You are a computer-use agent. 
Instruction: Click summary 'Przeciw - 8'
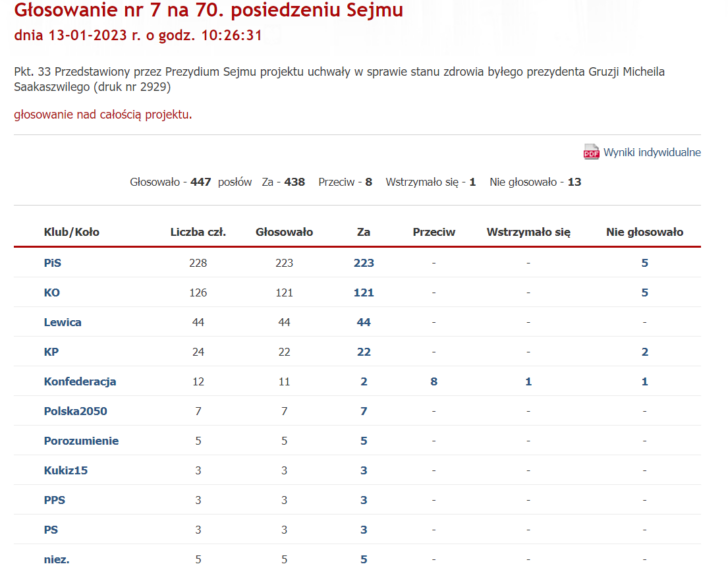click(345, 182)
